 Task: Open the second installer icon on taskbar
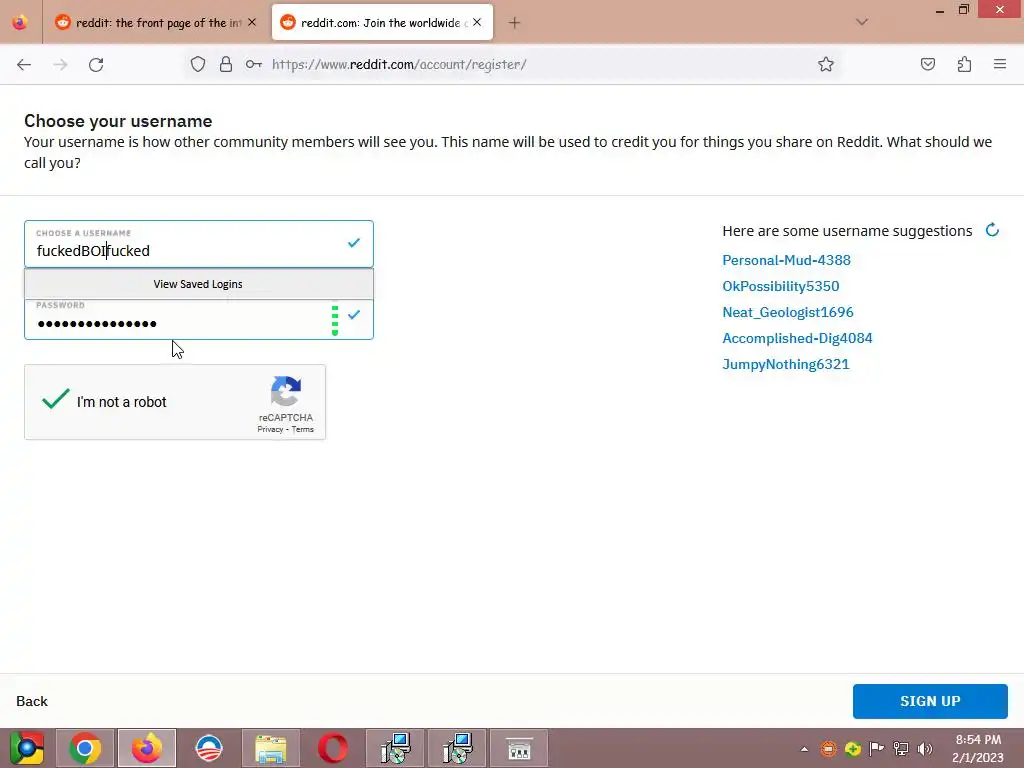(457, 748)
